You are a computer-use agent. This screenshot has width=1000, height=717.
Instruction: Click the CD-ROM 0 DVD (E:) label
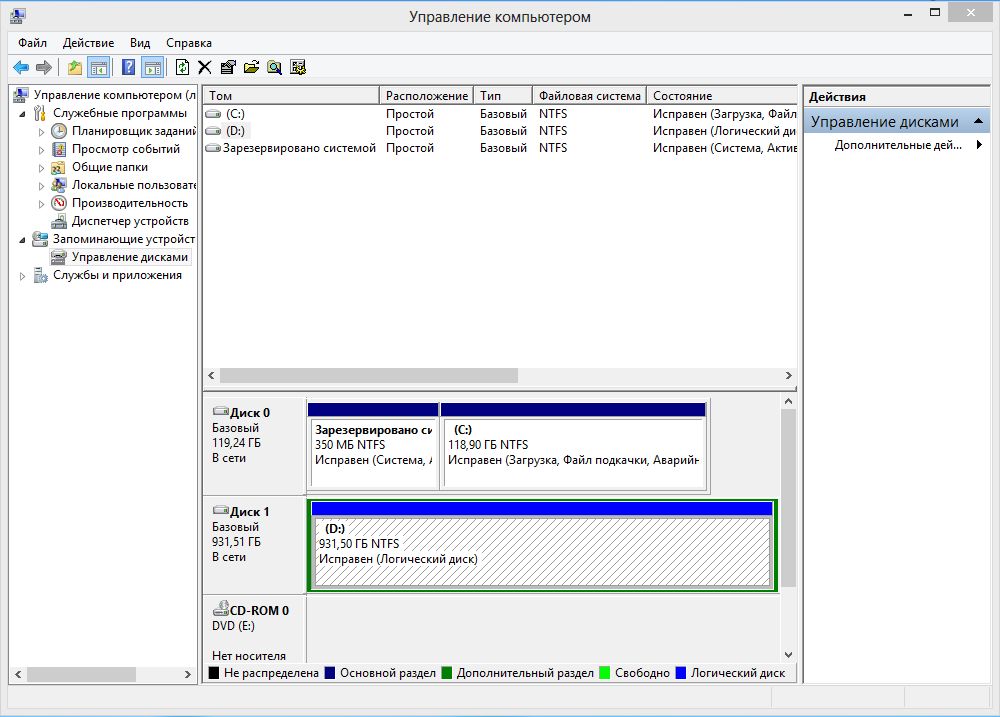pos(254,629)
